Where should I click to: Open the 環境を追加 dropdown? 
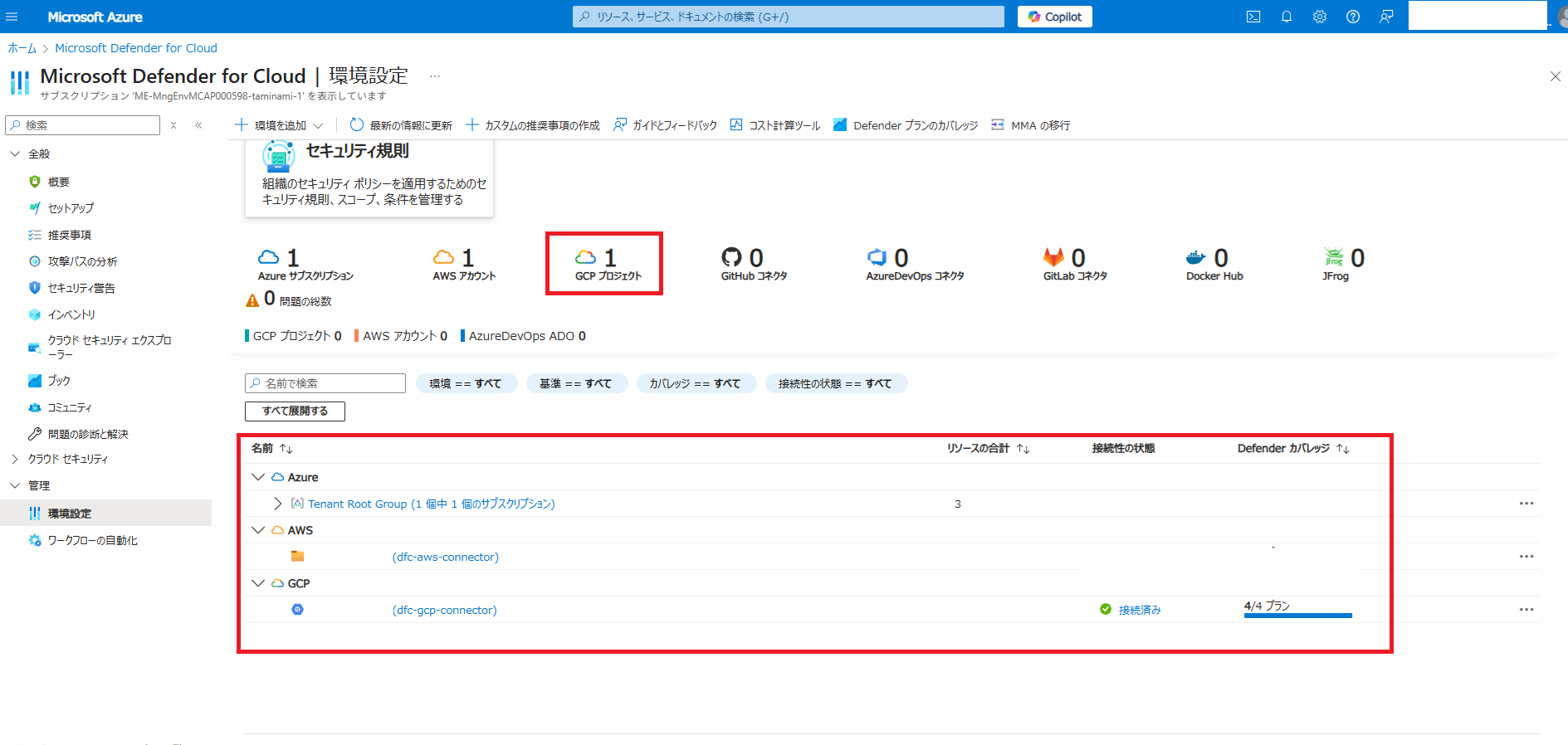280,125
